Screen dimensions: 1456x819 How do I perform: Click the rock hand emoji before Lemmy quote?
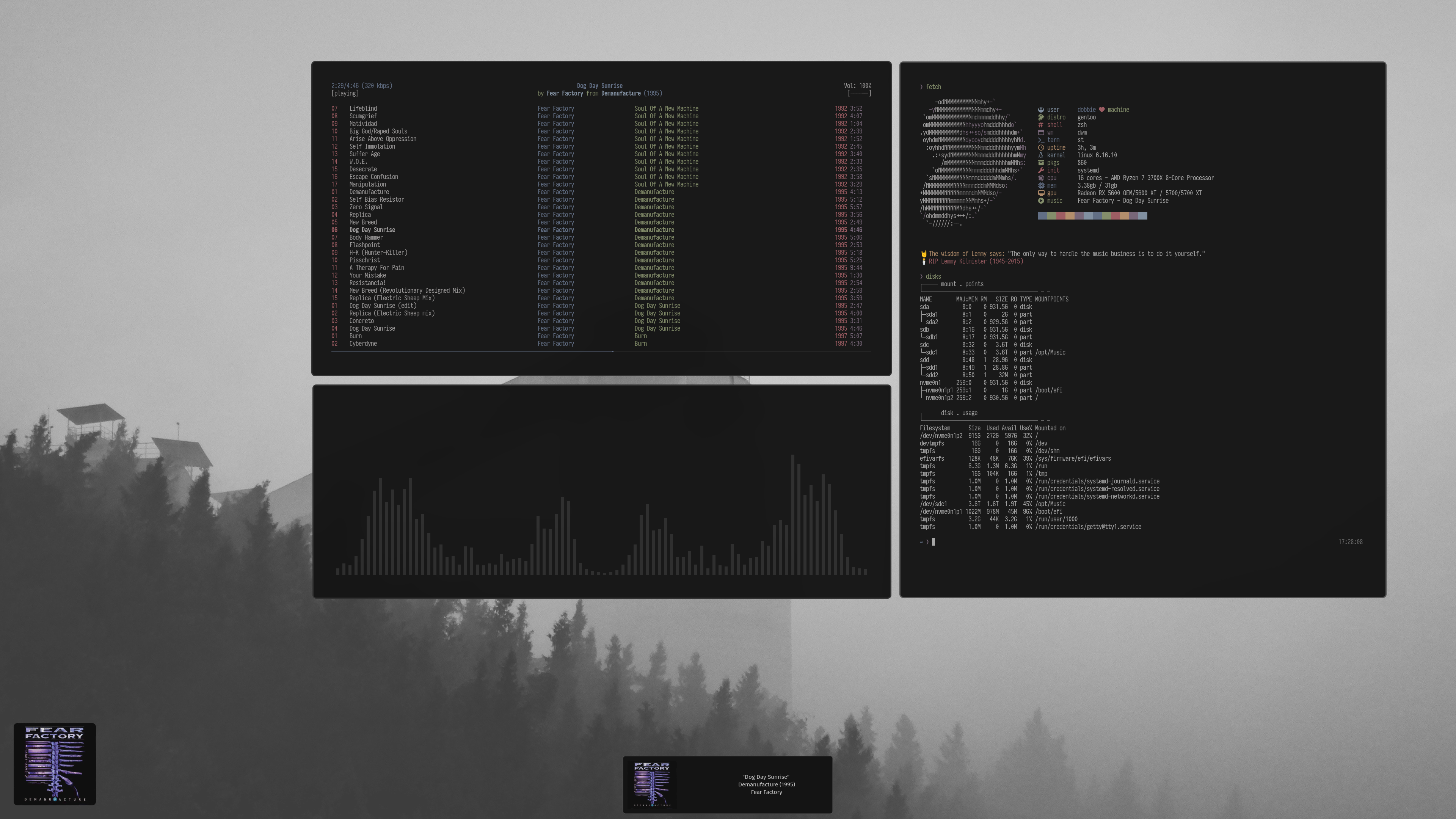[x=924, y=254]
